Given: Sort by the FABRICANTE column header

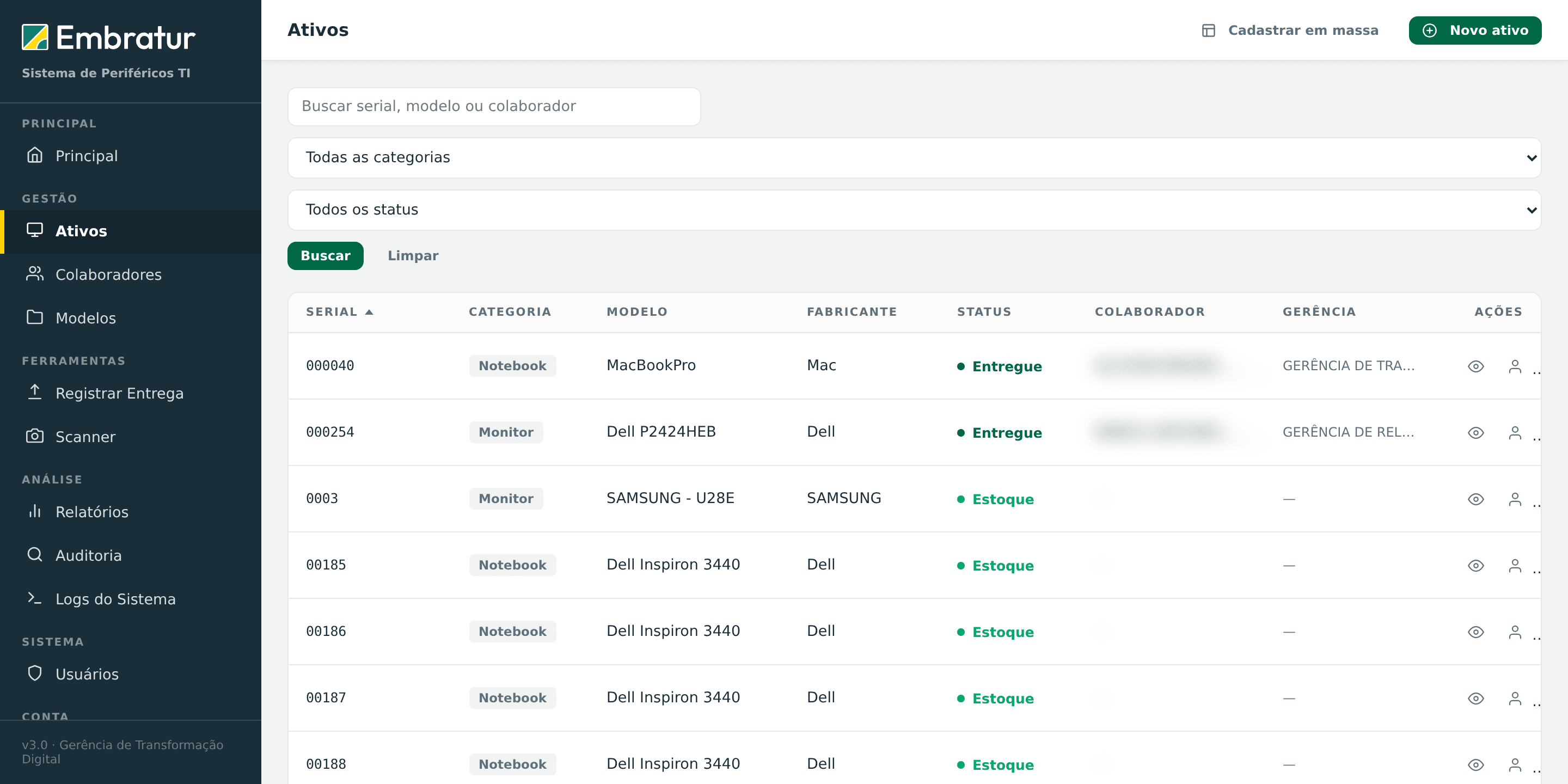Looking at the screenshot, I should 852,311.
